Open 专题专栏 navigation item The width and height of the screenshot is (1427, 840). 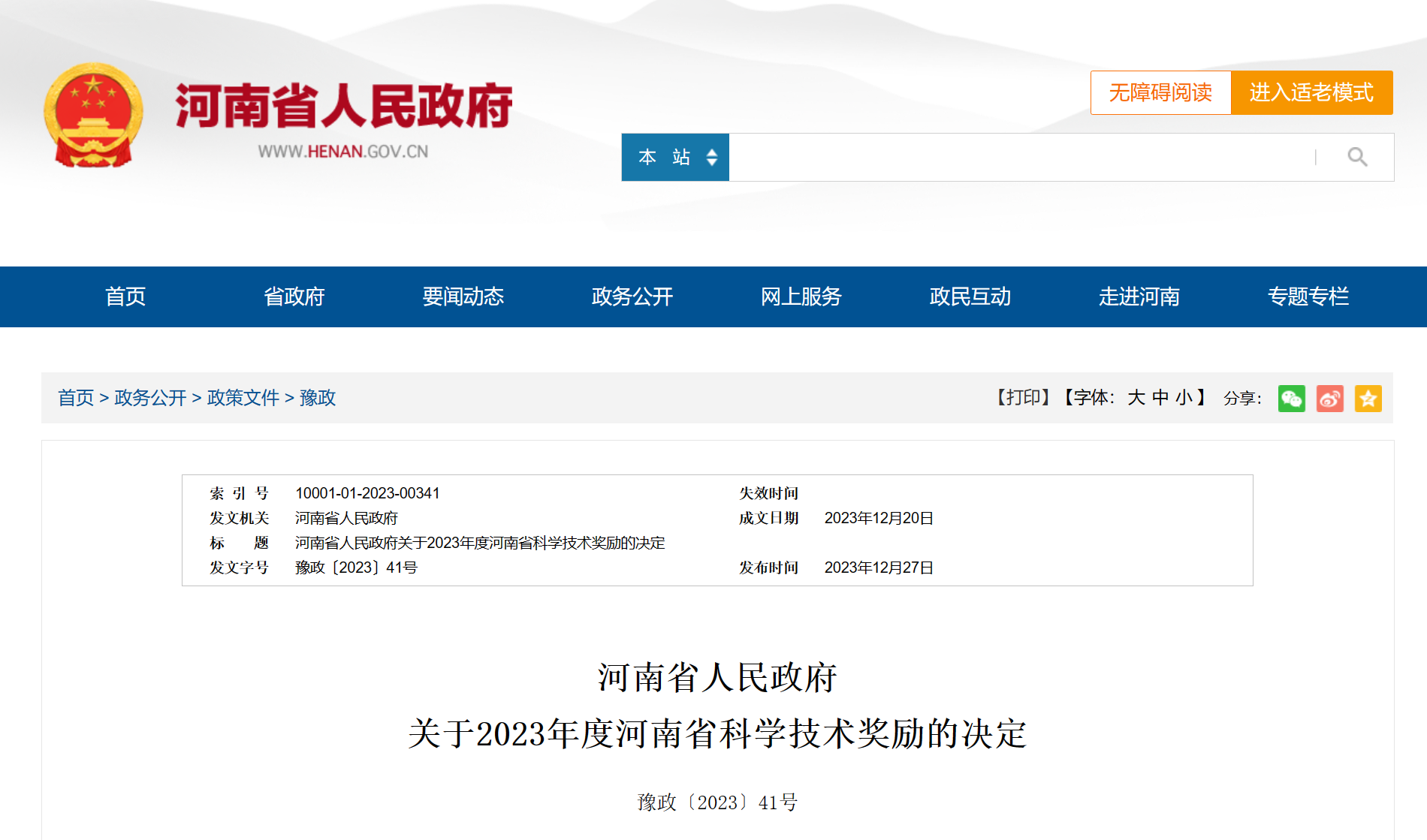point(1308,297)
